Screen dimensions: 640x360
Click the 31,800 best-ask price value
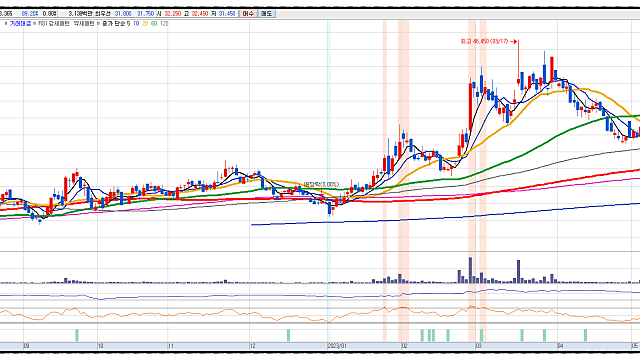coord(123,13)
